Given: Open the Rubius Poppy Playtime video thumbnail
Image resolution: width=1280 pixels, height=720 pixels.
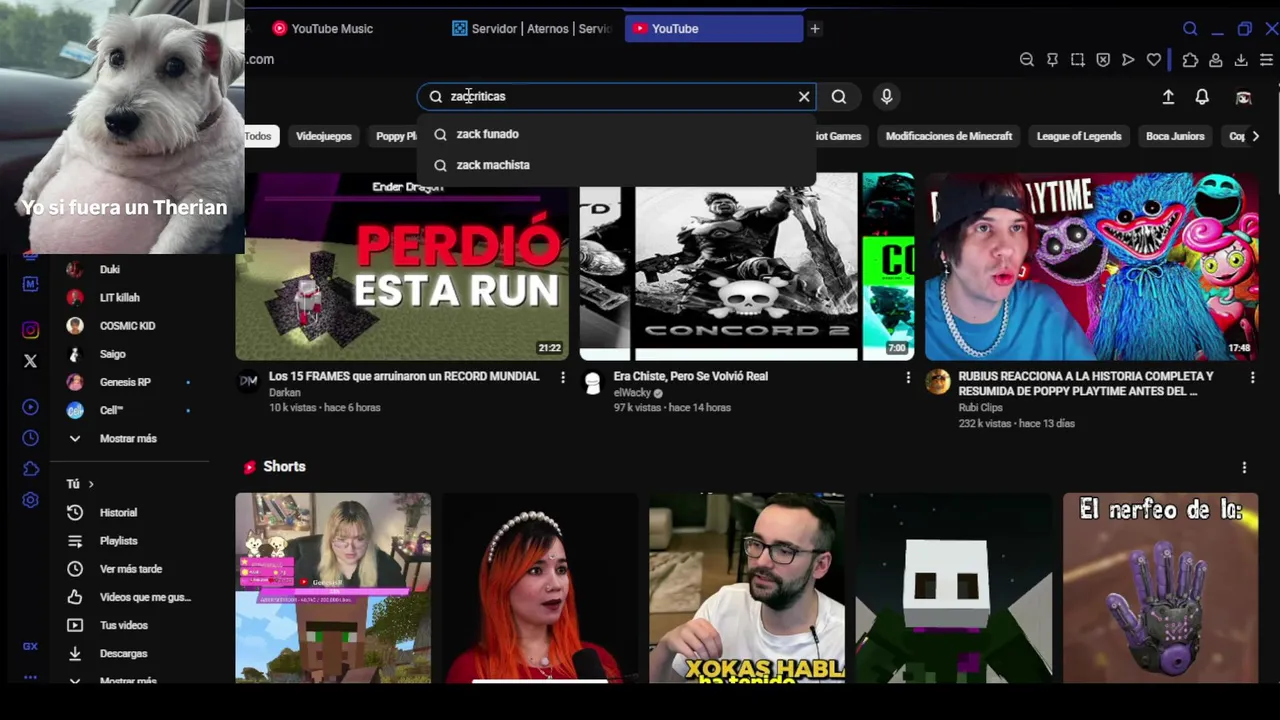Looking at the screenshot, I should (1091, 266).
